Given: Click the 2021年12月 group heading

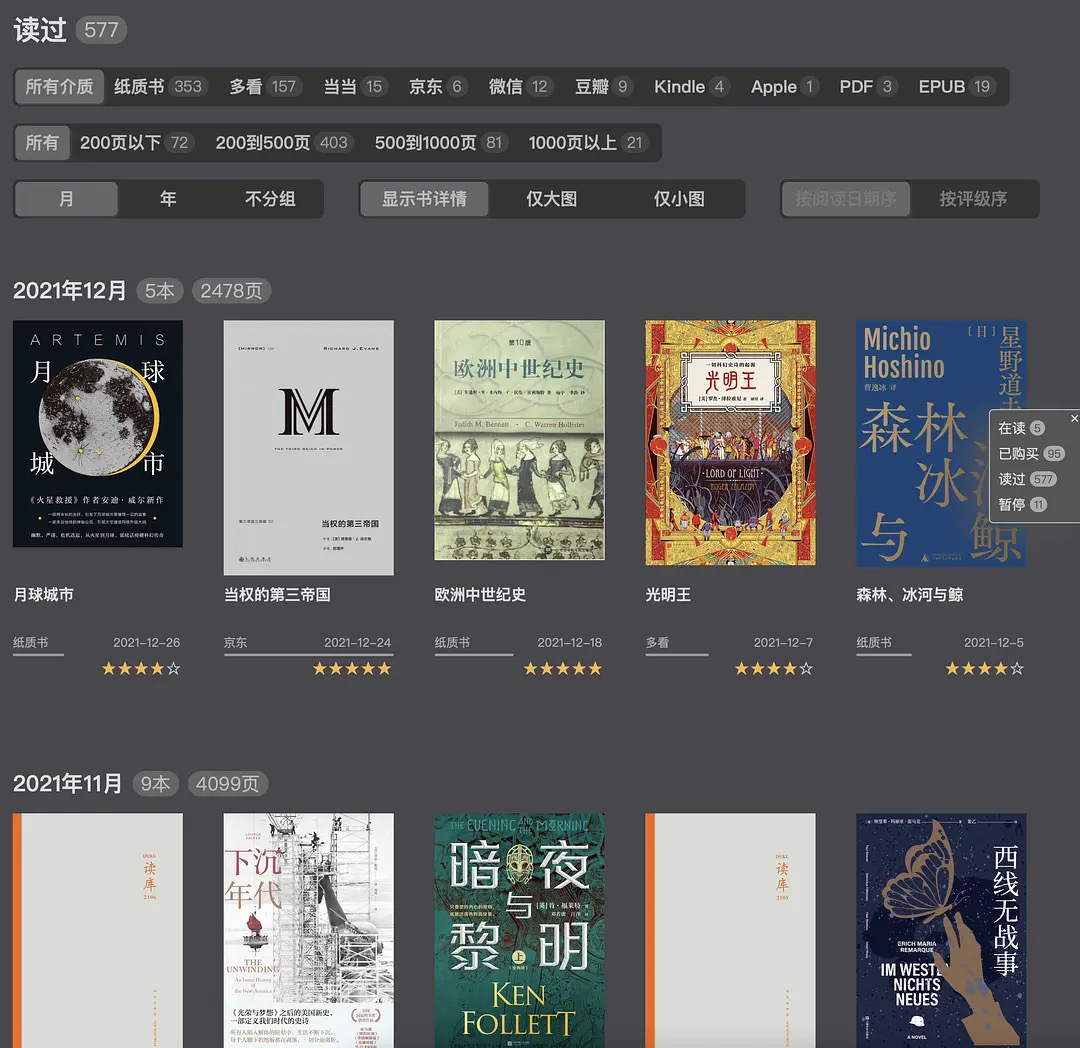Looking at the screenshot, I should point(70,291).
